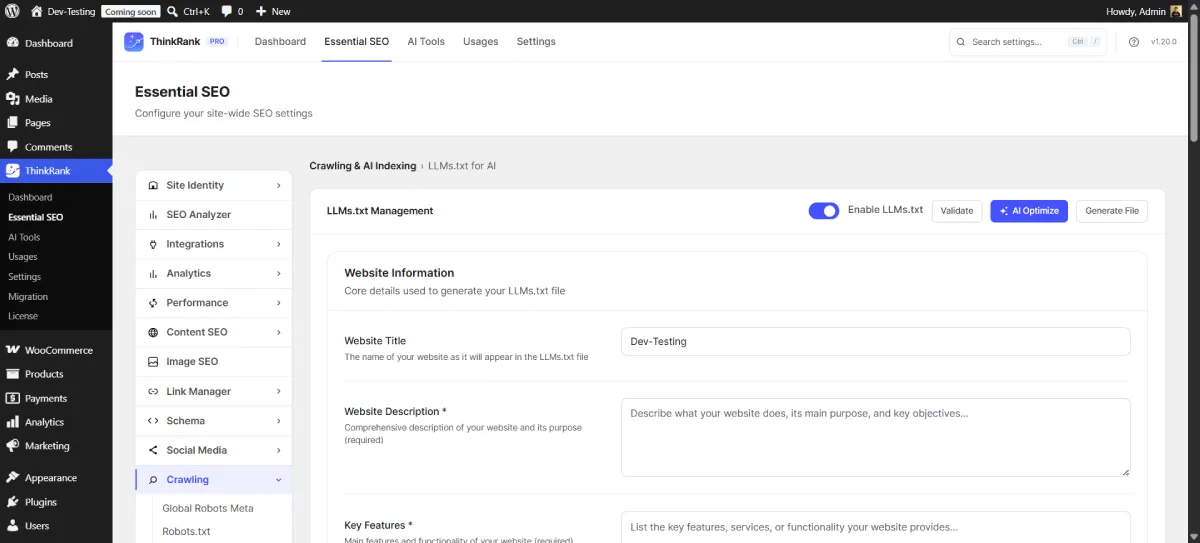Open the License submenu link

point(23,316)
